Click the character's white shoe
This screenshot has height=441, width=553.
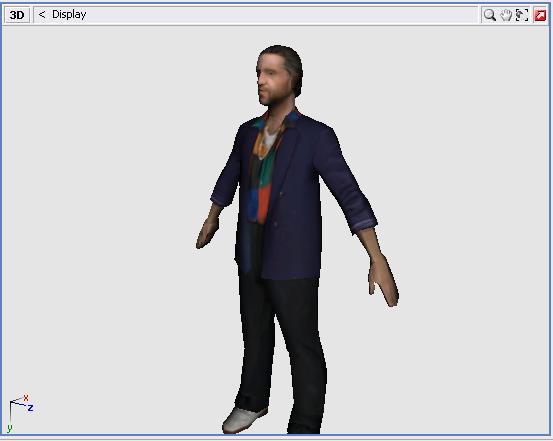click(x=244, y=419)
